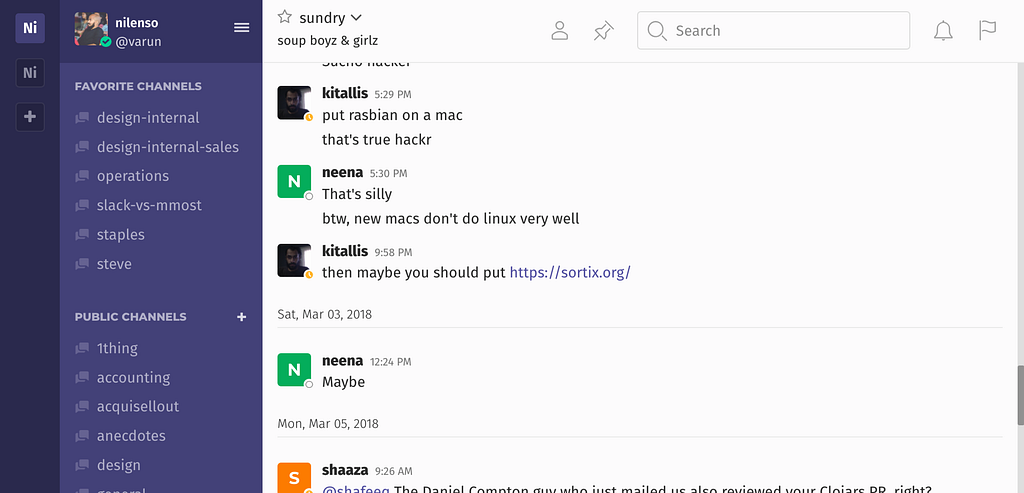
Task: Click neena's green avatar
Action: point(294,182)
